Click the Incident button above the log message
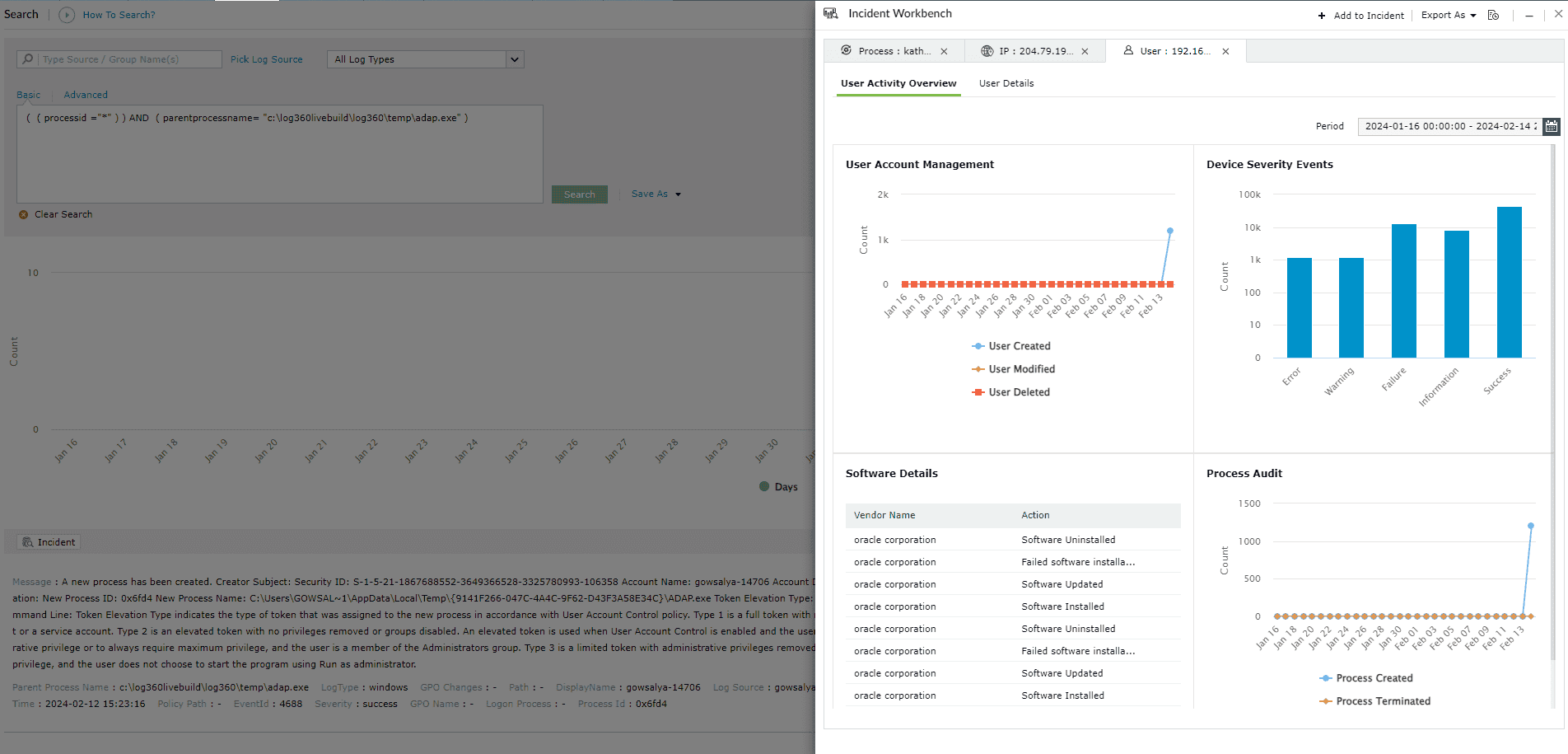Viewport: 1568px width, 754px height. [49, 542]
